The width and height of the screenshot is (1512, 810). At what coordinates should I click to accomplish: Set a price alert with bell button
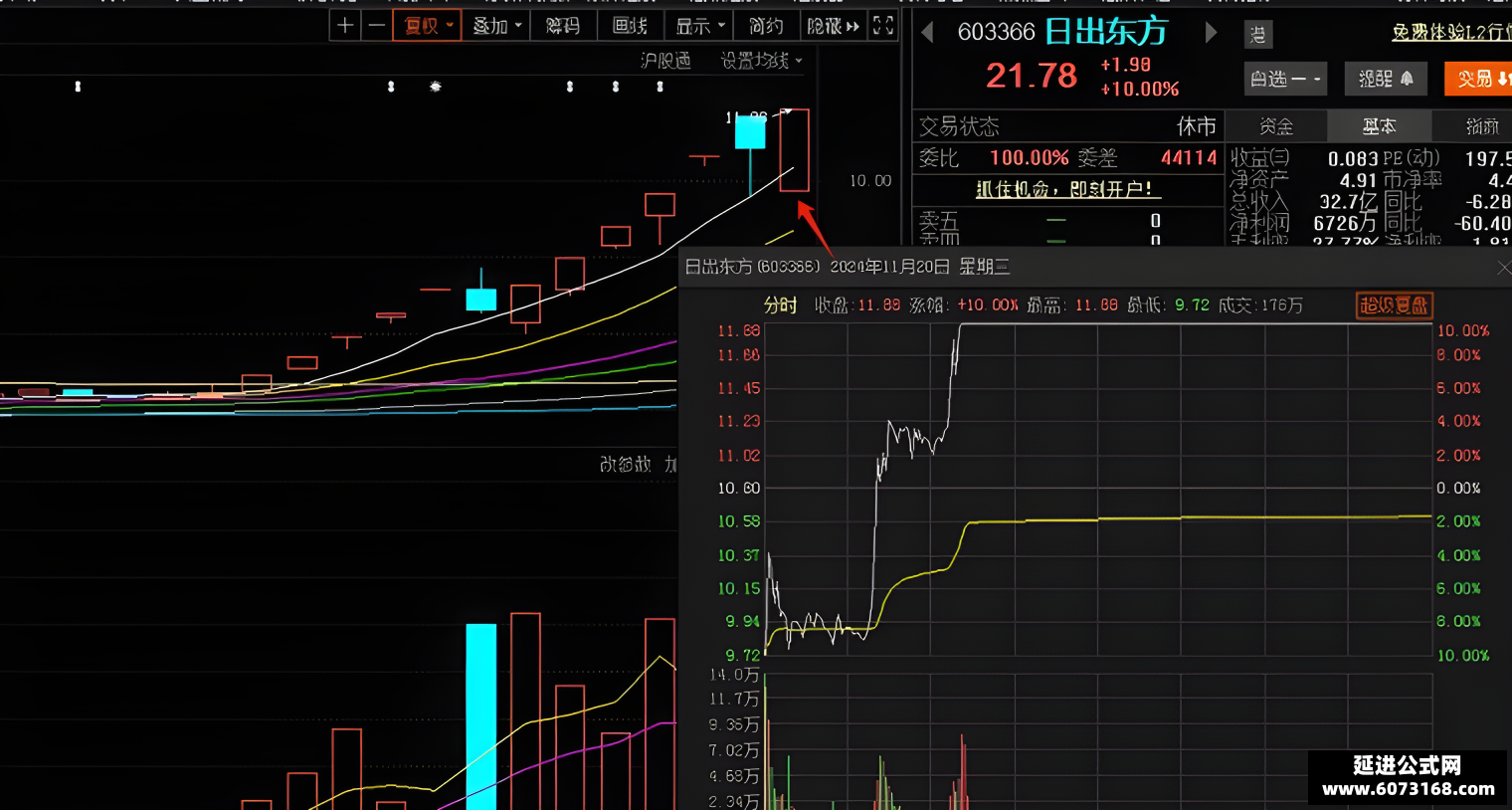[1386, 79]
